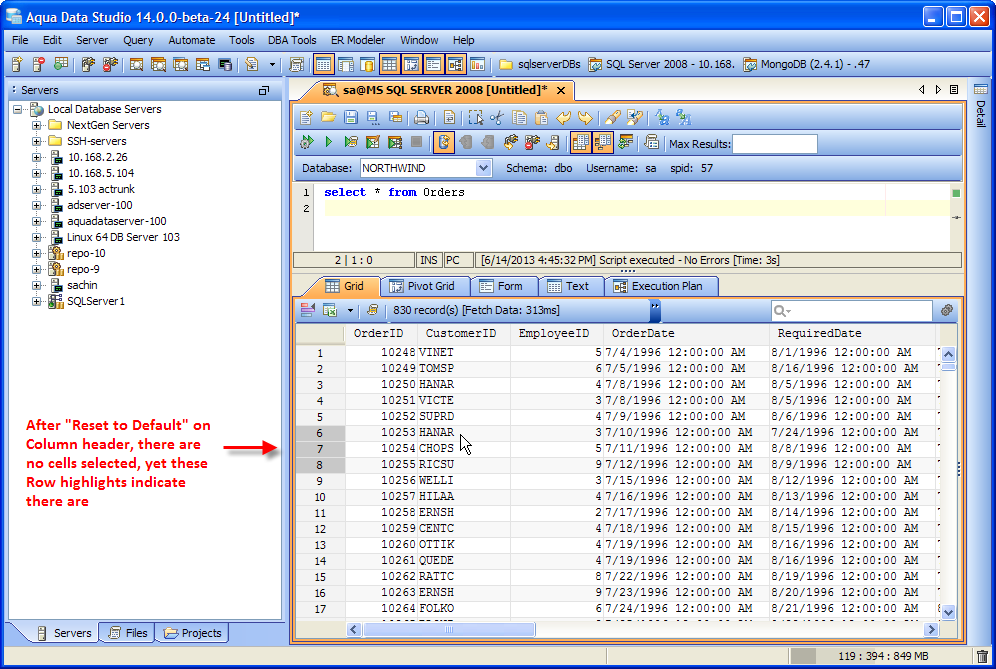This screenshot has width=996, height=669.
Task: Open the Database NORTHWIND dropdown
Action: coord(483,168)
